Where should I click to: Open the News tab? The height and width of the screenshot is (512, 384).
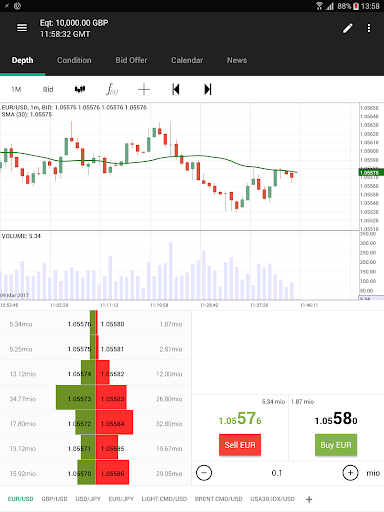point(237,60)
